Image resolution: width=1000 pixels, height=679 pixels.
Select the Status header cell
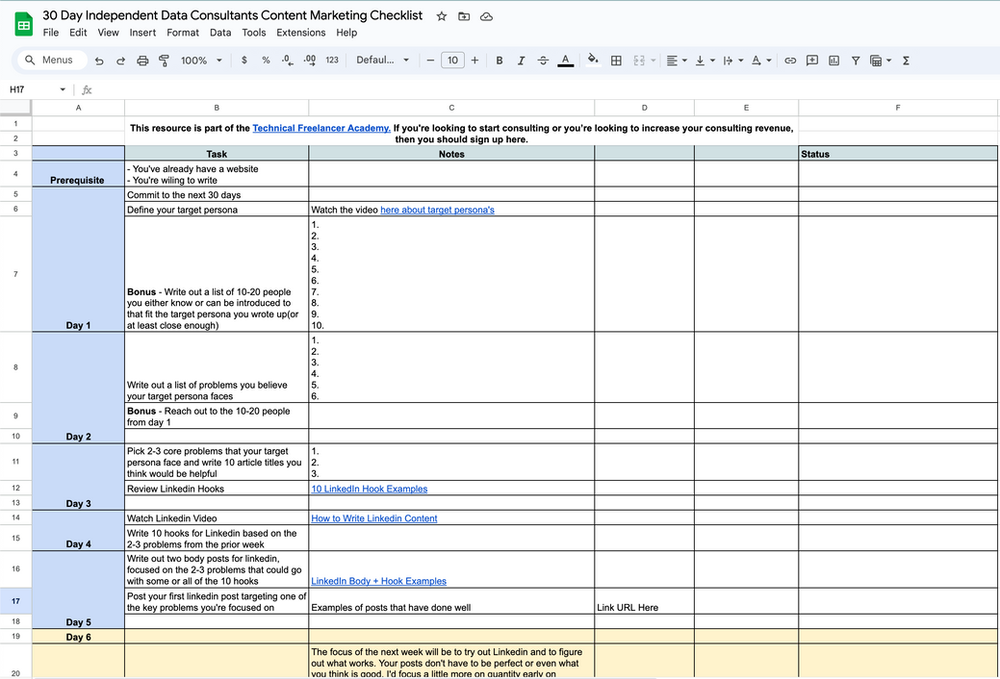pyautogui.click(x=897, y=154)
